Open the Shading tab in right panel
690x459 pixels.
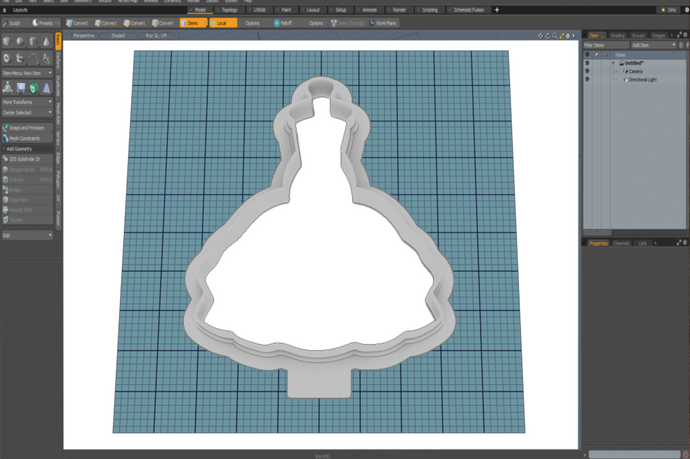point(617,35)
